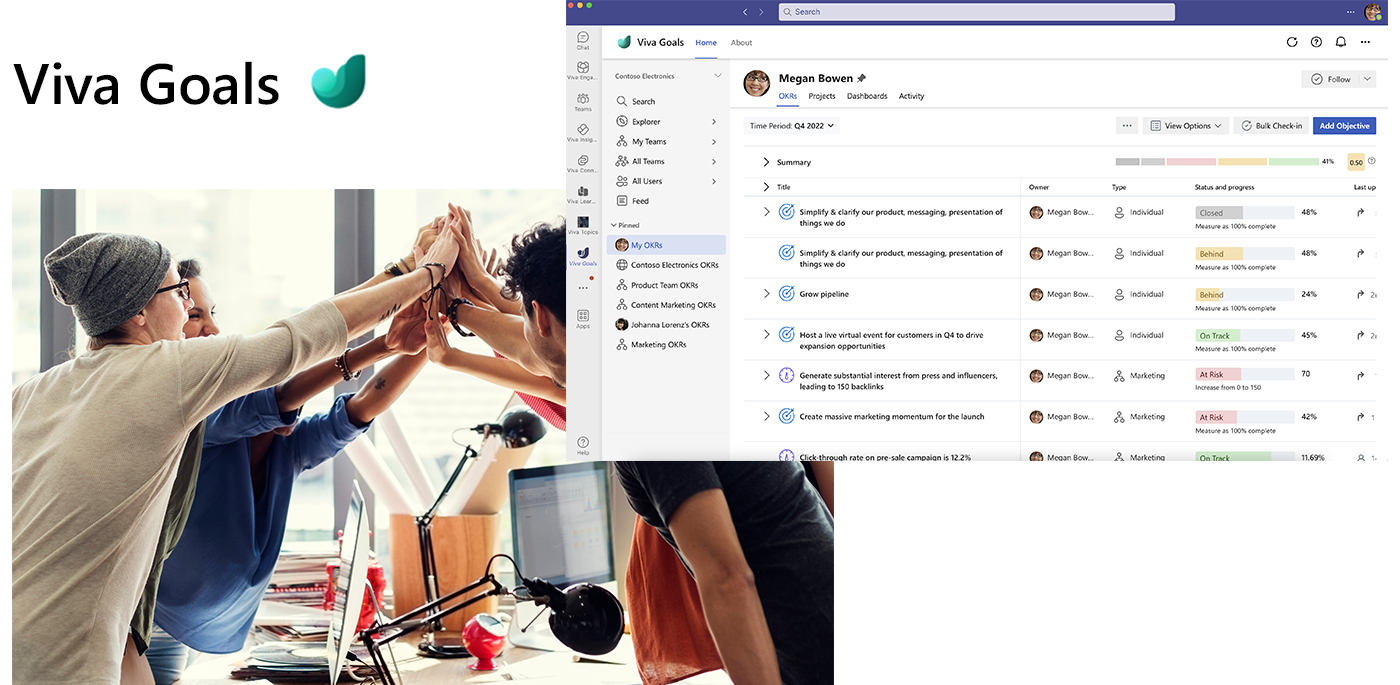Click the Follow button

pyautogui.click(x=1331, y=79)
